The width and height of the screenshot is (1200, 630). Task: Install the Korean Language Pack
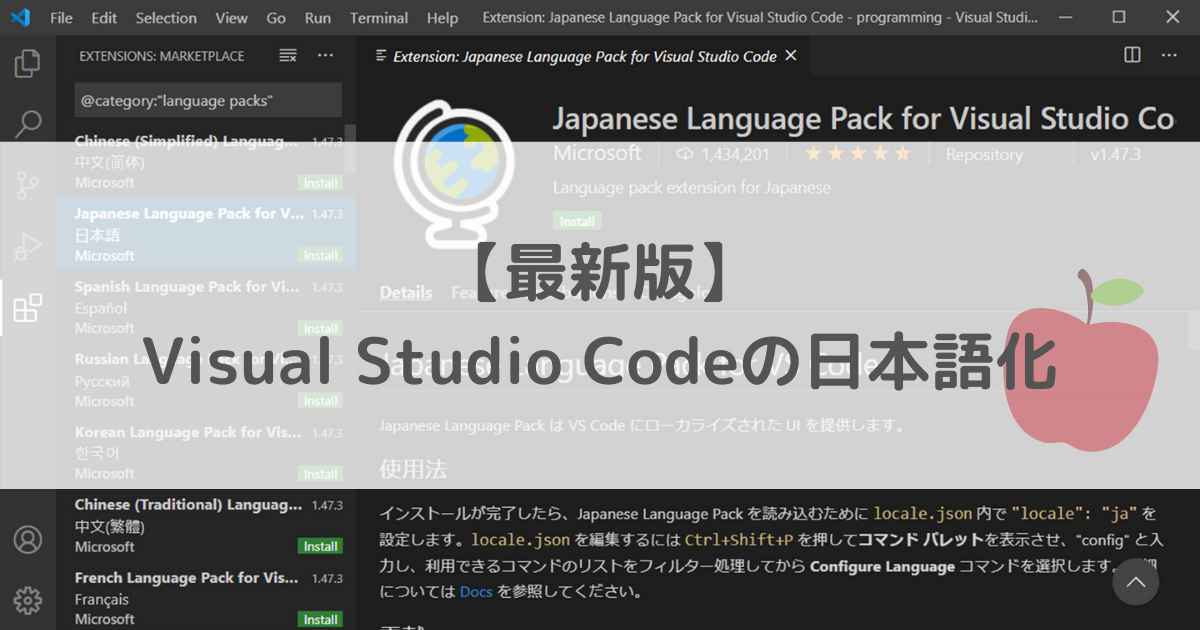[320, 473]
